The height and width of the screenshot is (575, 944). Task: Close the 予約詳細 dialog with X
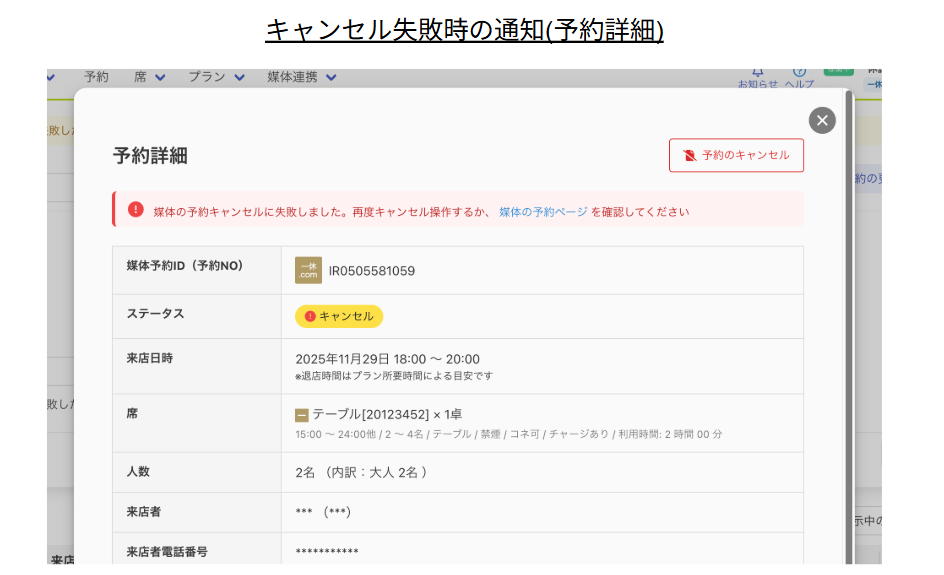(822, 120)
